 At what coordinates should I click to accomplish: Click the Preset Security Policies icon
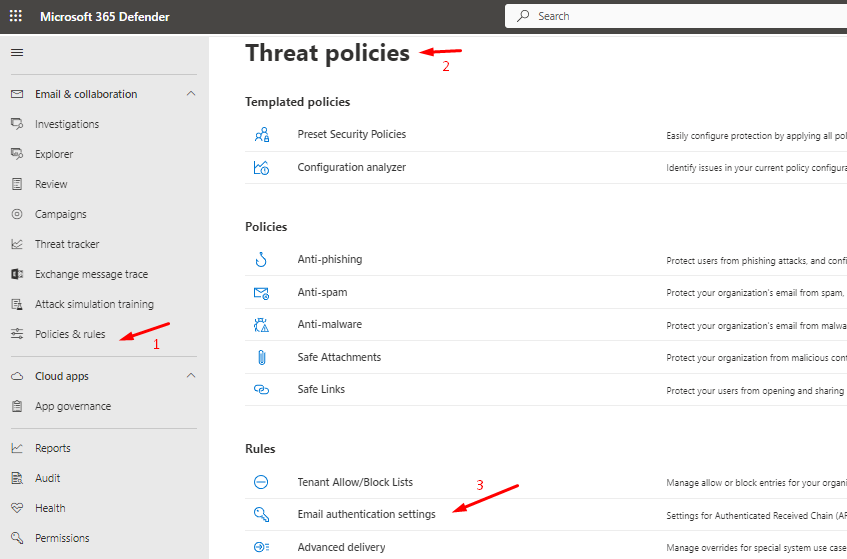[261, 135]
